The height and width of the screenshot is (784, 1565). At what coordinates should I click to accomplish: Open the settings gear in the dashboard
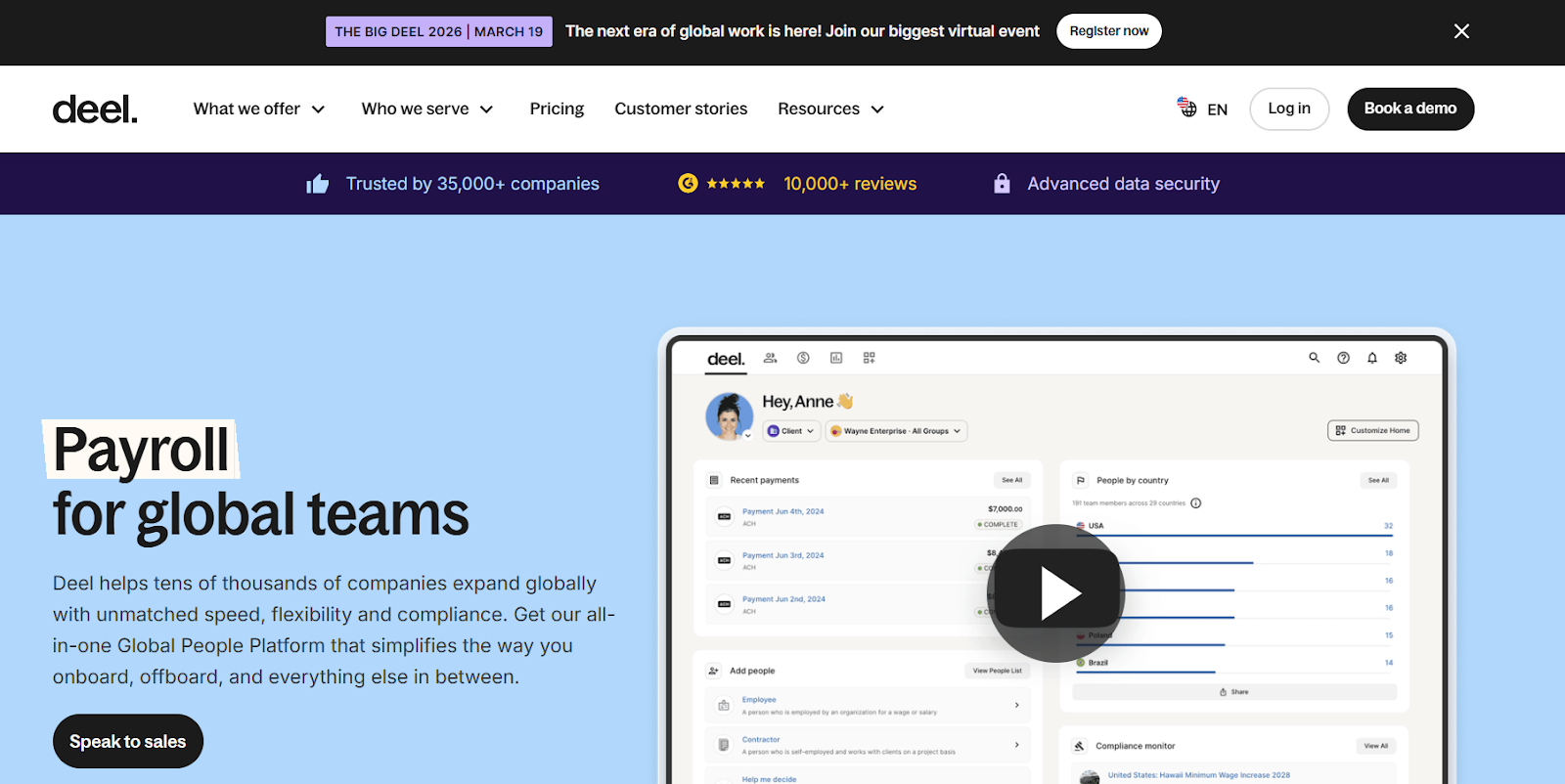tap(1401, 358)
